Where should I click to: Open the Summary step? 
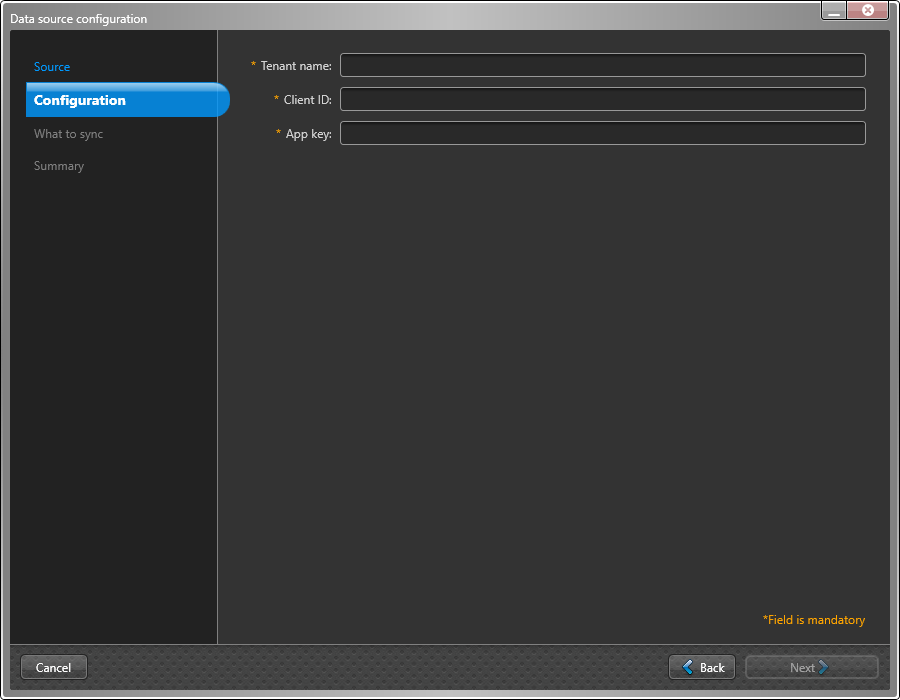pyautogui.click(x=58, y=165)
